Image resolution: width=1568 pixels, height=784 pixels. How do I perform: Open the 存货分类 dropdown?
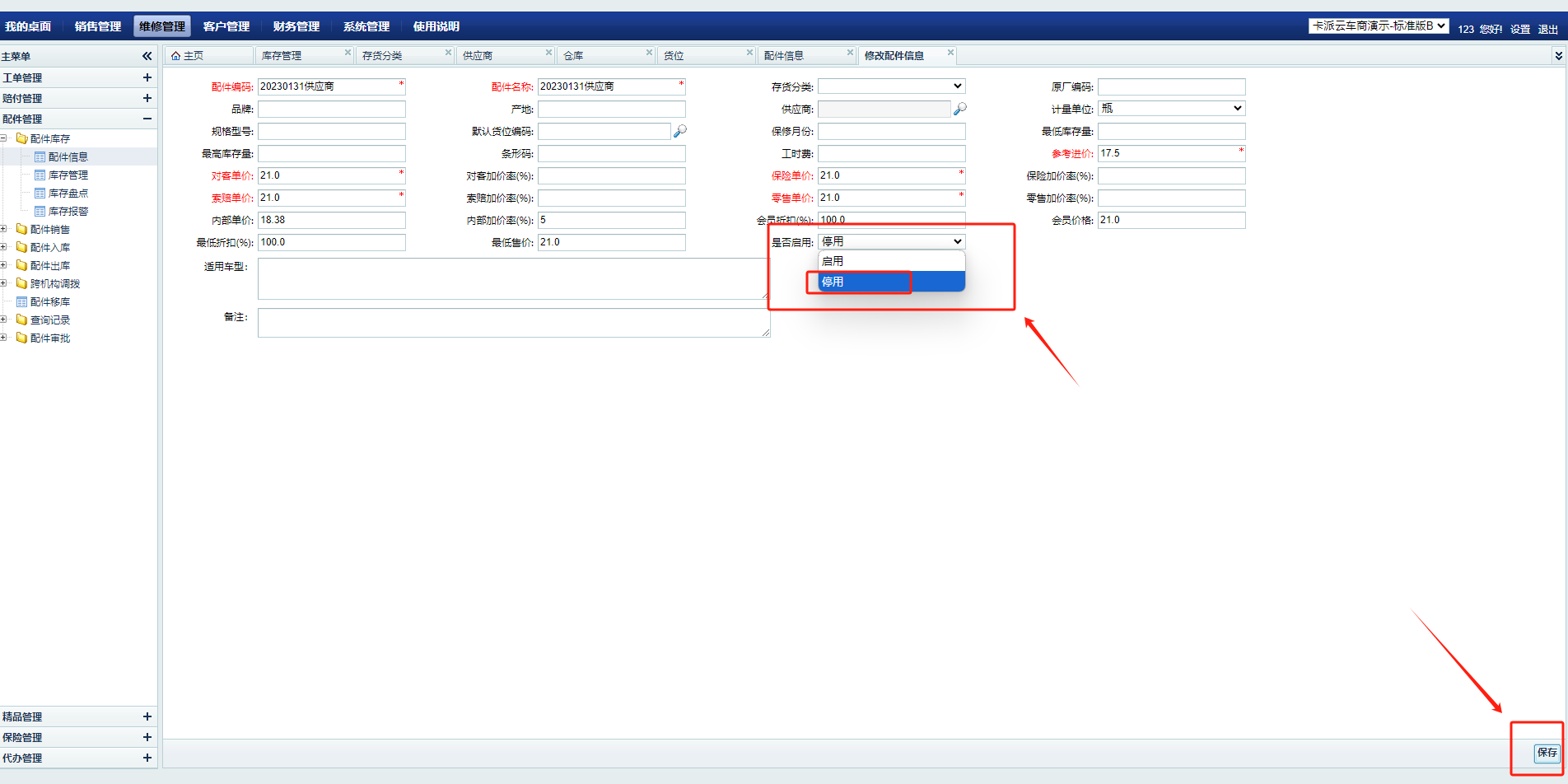click(891, 86)
